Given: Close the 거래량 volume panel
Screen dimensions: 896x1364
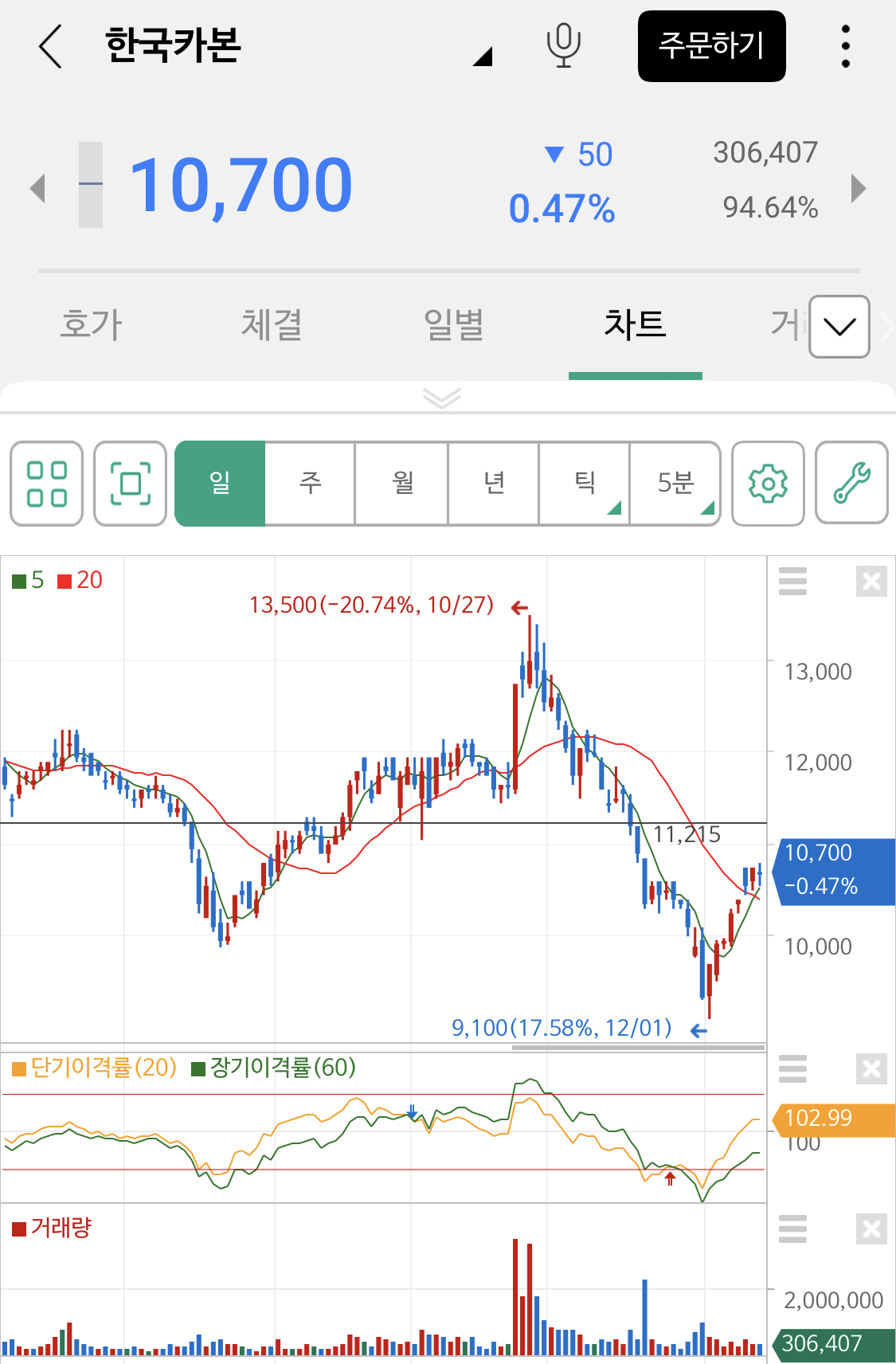Looking at the screenshot, I should (x=871, y=1229).
